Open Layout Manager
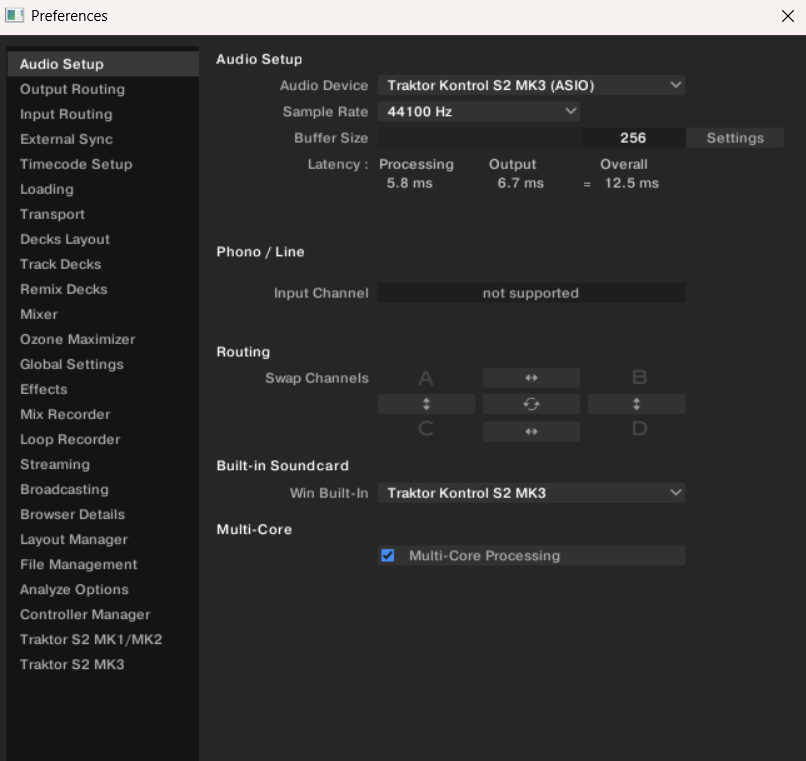 click(103, 540)
